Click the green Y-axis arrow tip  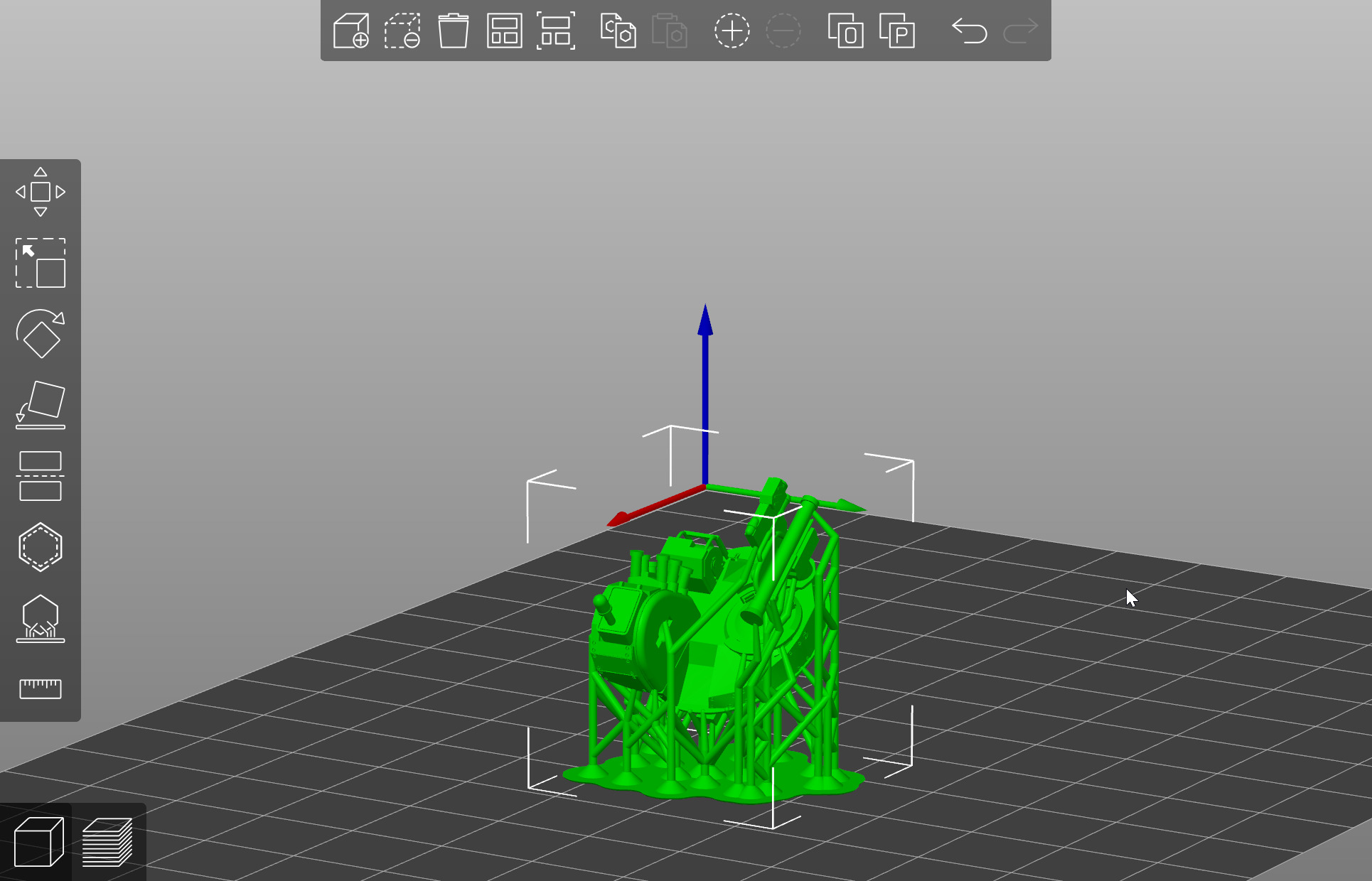[850, 506]
